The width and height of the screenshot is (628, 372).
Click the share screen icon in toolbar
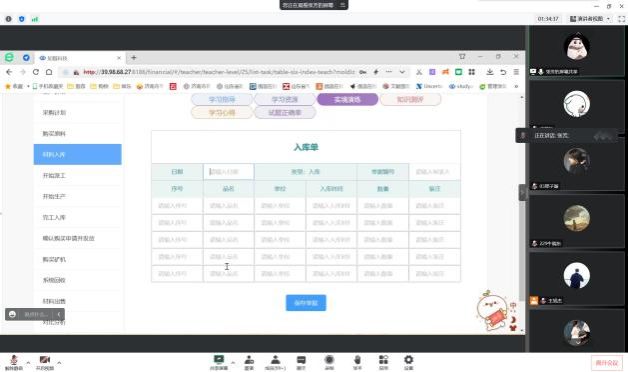click(x=219, y=362)
